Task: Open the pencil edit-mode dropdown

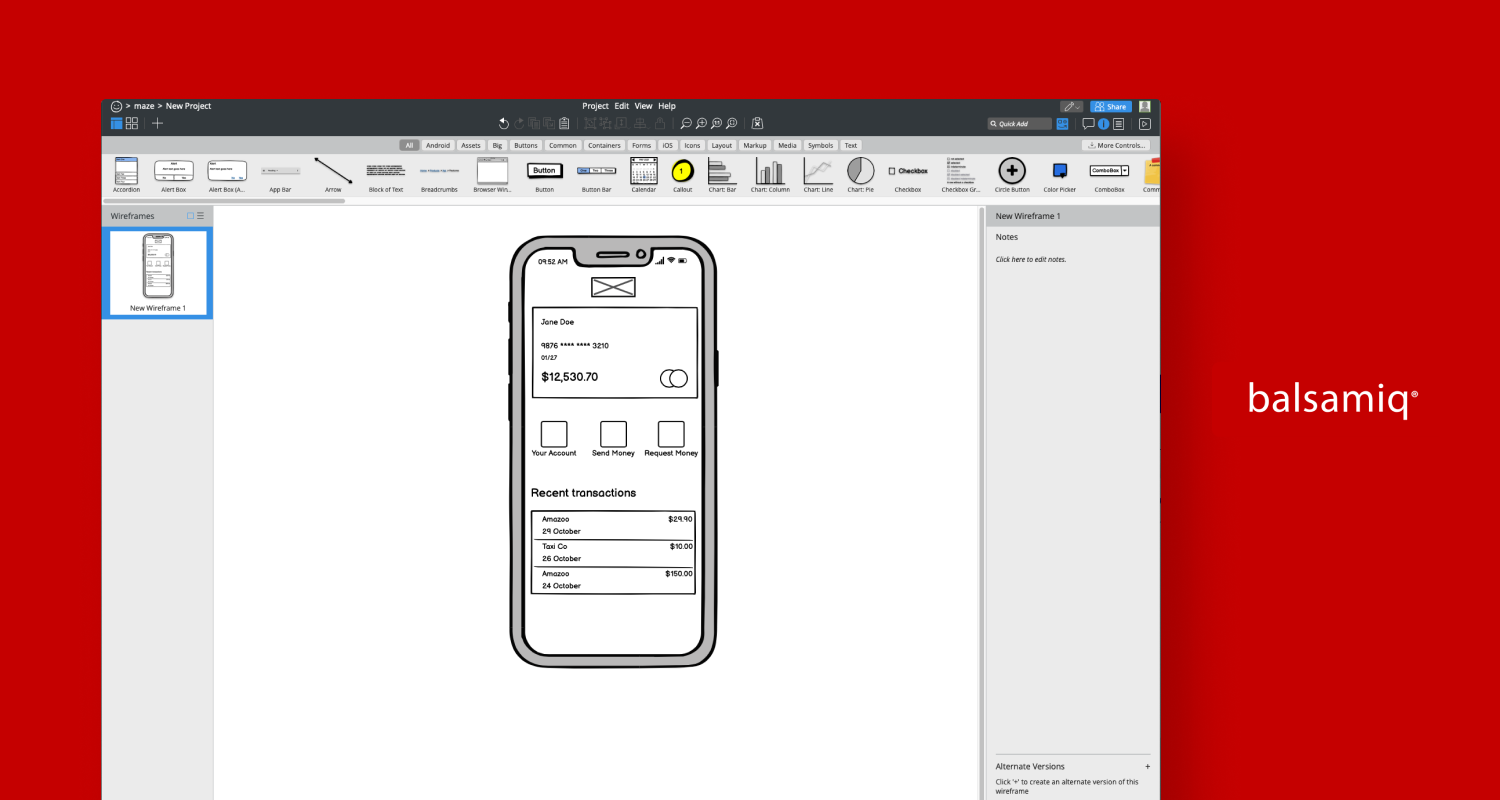Action: [1071, 106]
